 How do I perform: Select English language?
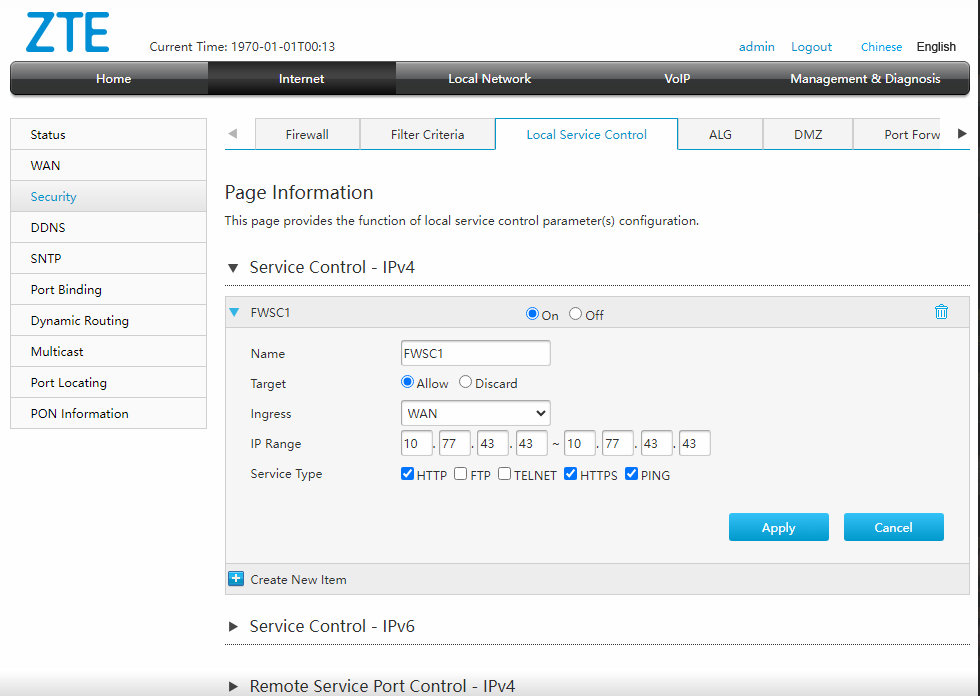(936, 47)
